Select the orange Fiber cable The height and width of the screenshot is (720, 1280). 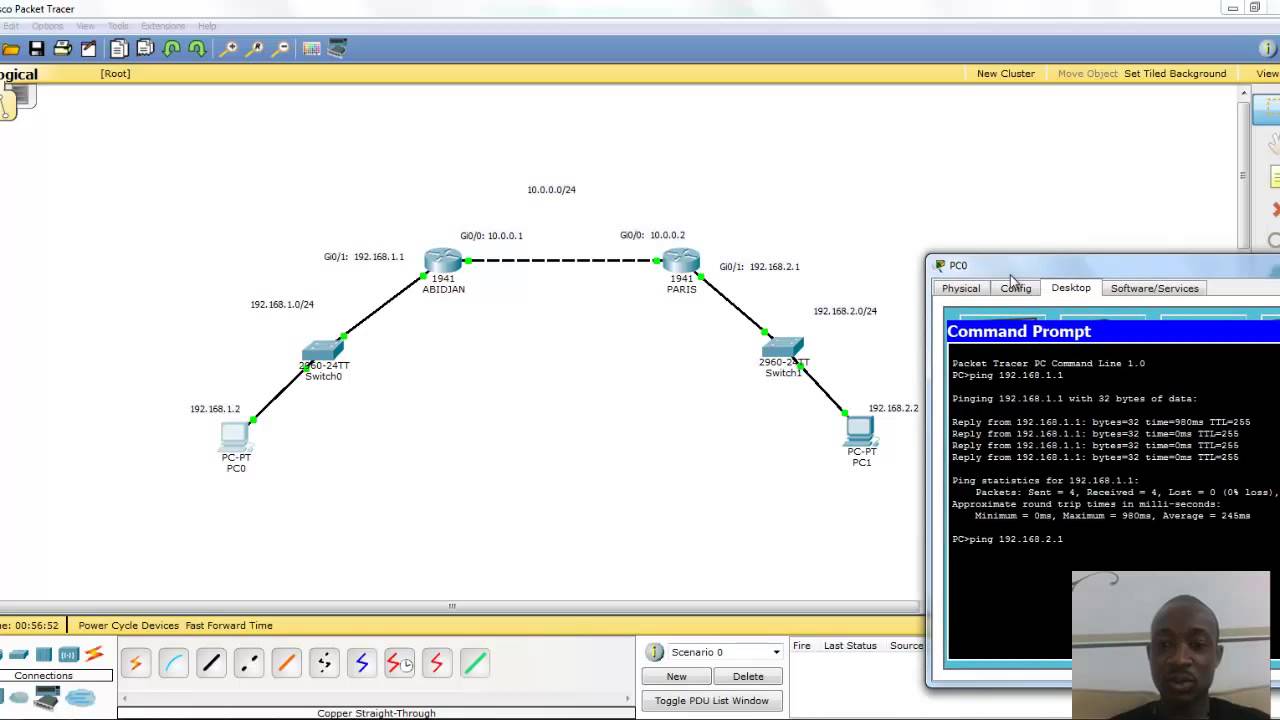pos(286,662)
